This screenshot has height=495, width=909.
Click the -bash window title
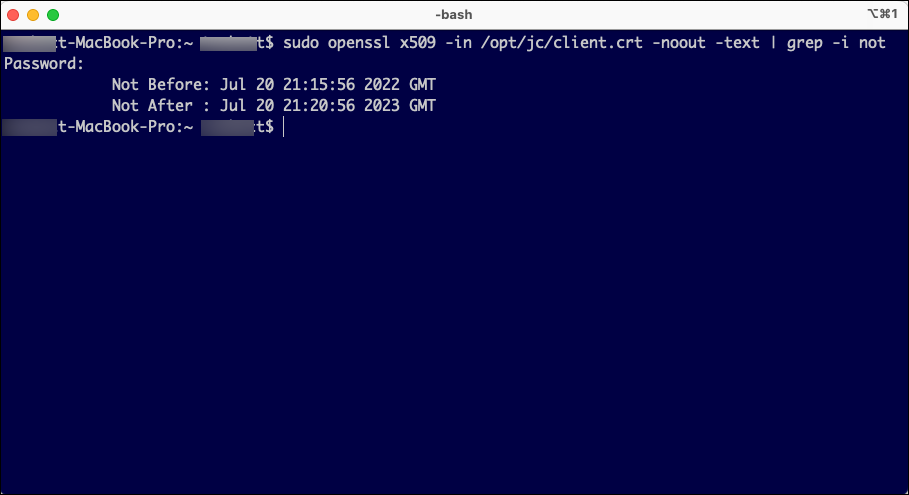coord(455,15)
